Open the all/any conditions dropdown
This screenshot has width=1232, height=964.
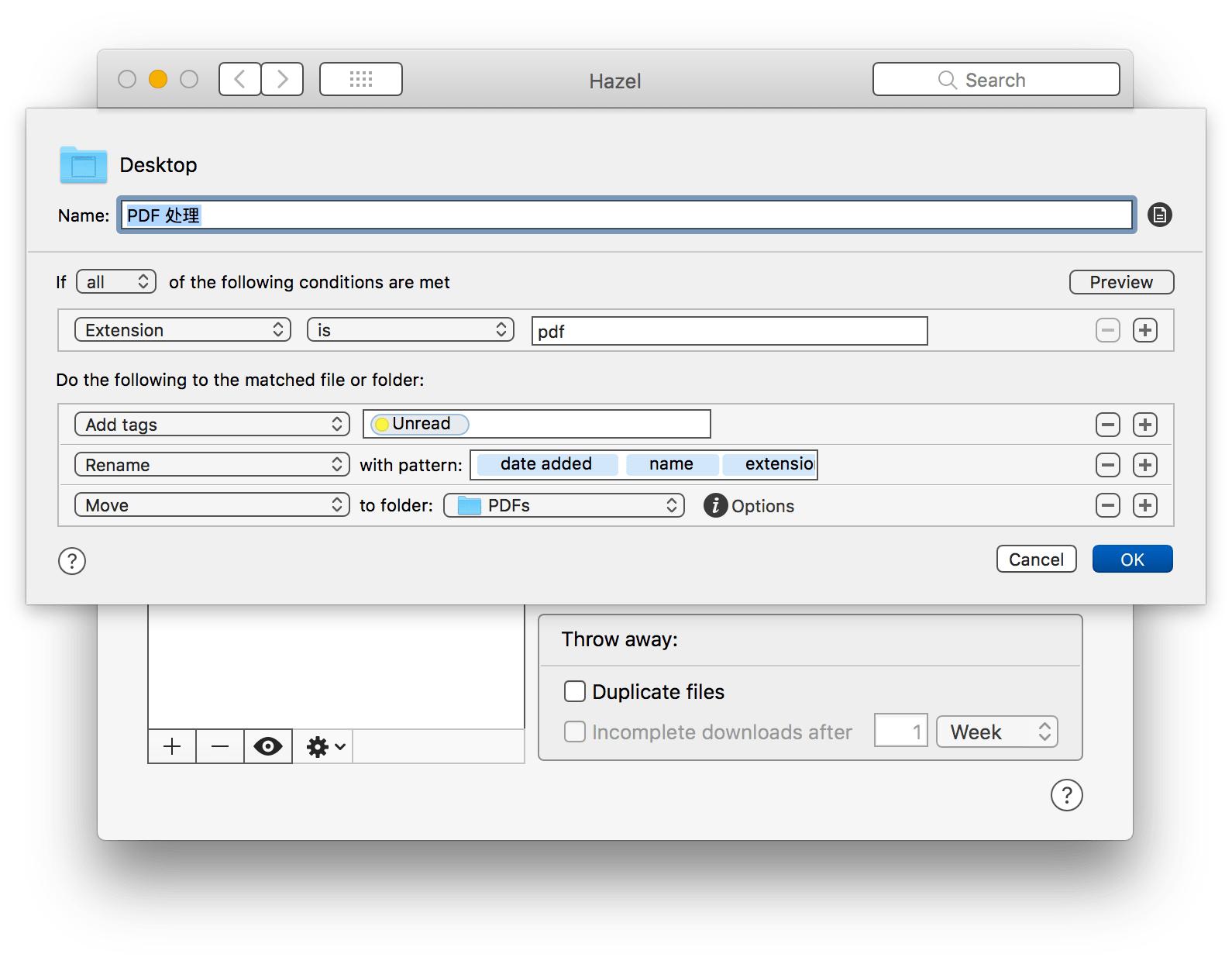click(x=116, y=282)
